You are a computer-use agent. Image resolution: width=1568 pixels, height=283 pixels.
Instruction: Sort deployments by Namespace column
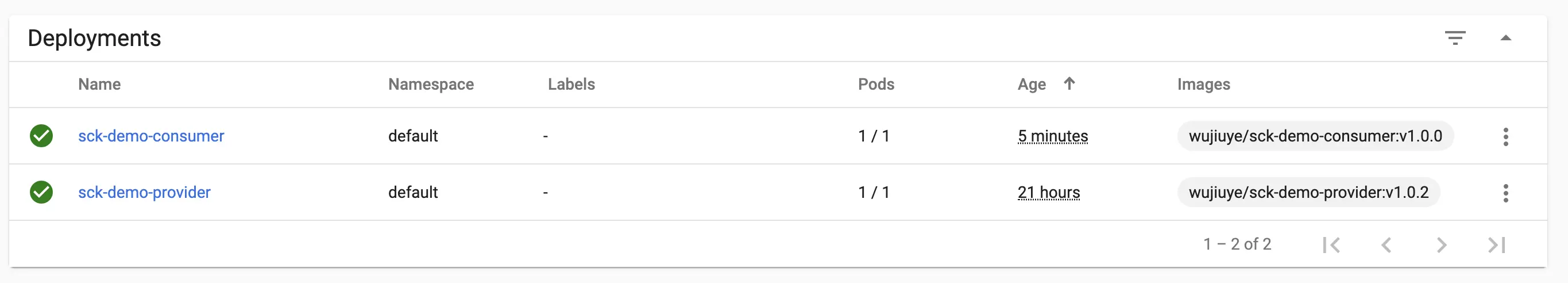pos(431,84)
